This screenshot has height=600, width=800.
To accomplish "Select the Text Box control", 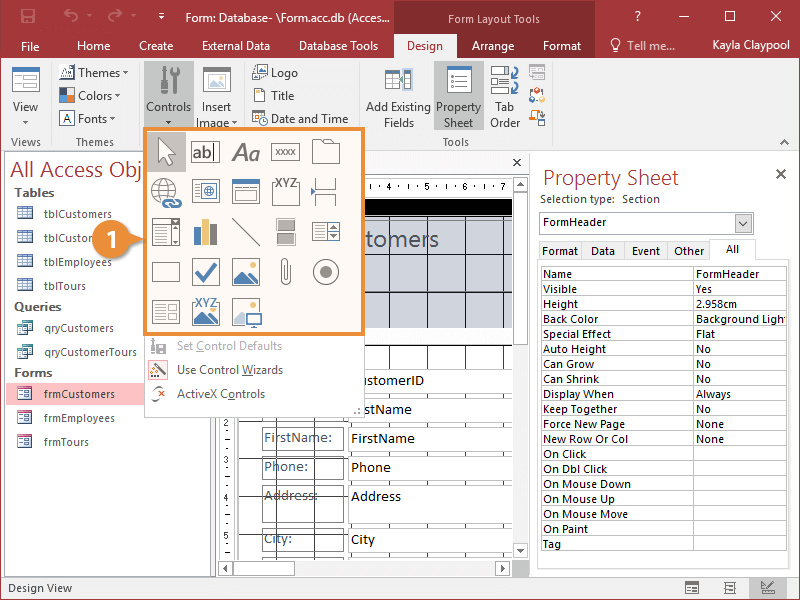I will [x=206, y=152].
